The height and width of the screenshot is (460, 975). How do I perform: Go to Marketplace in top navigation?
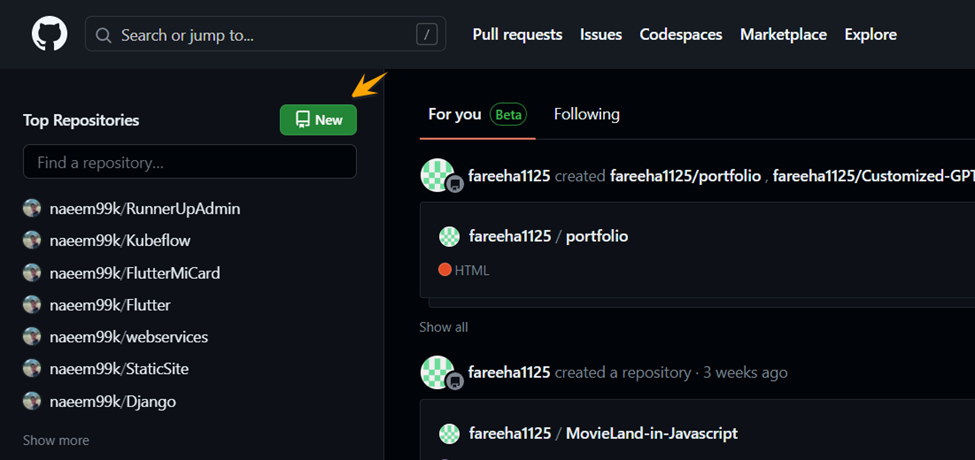783,34
